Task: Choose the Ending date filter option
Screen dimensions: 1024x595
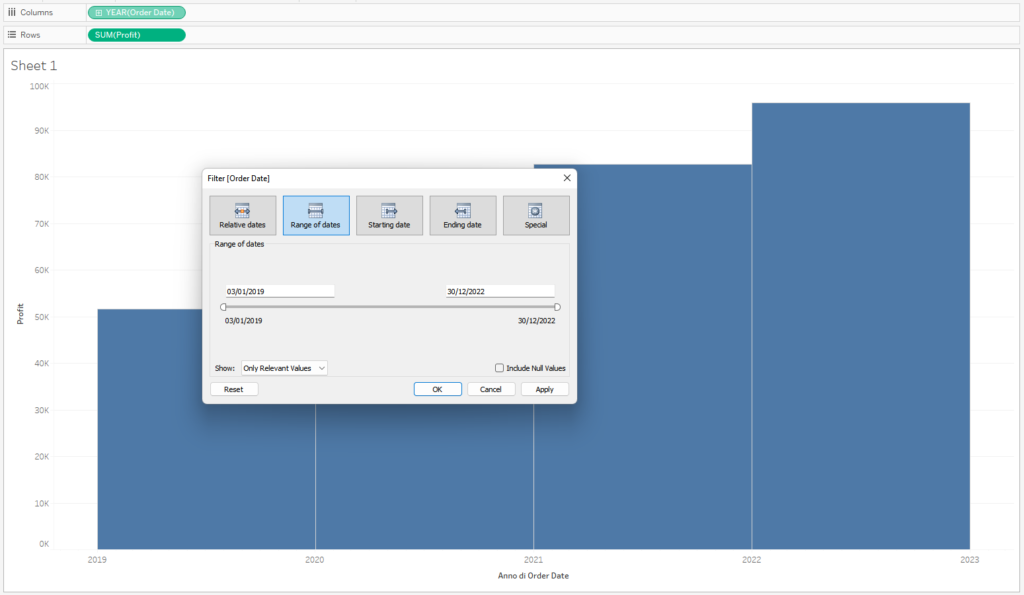Action: tap(462, 216)
